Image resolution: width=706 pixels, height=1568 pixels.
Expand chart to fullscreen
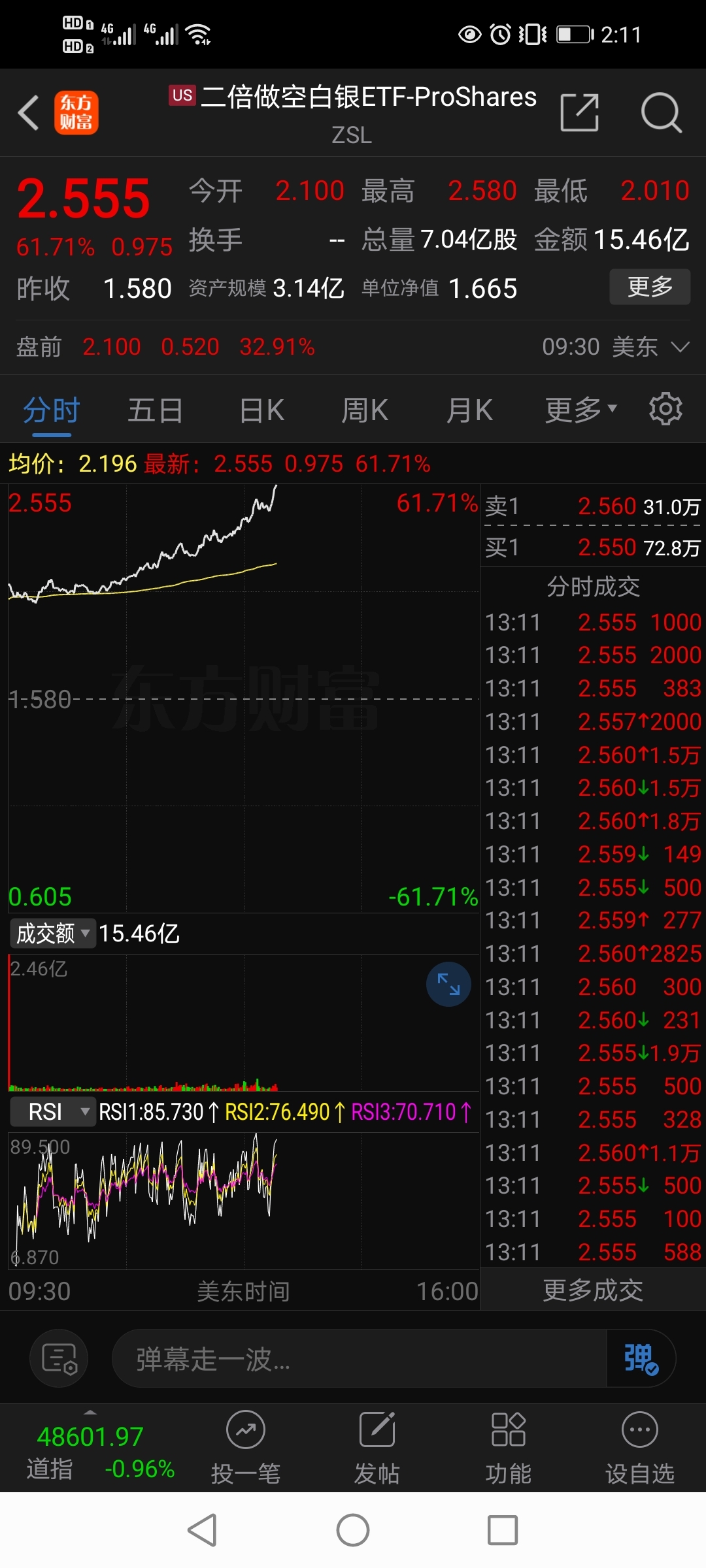(448, 984)
